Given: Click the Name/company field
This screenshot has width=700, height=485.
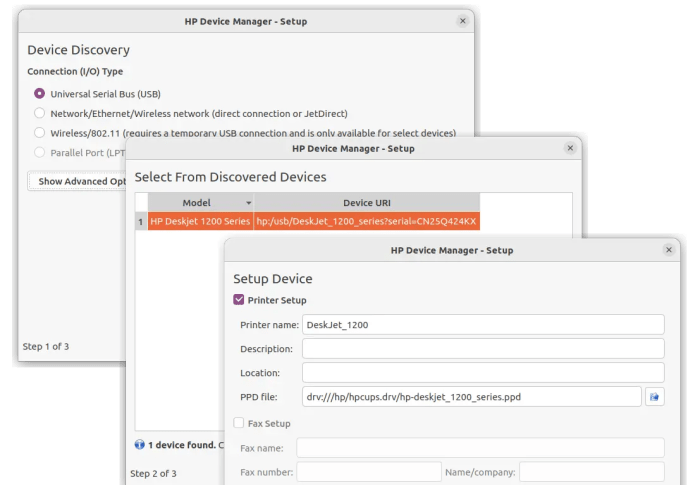Looking at the screenshot, I should point(592,472).
